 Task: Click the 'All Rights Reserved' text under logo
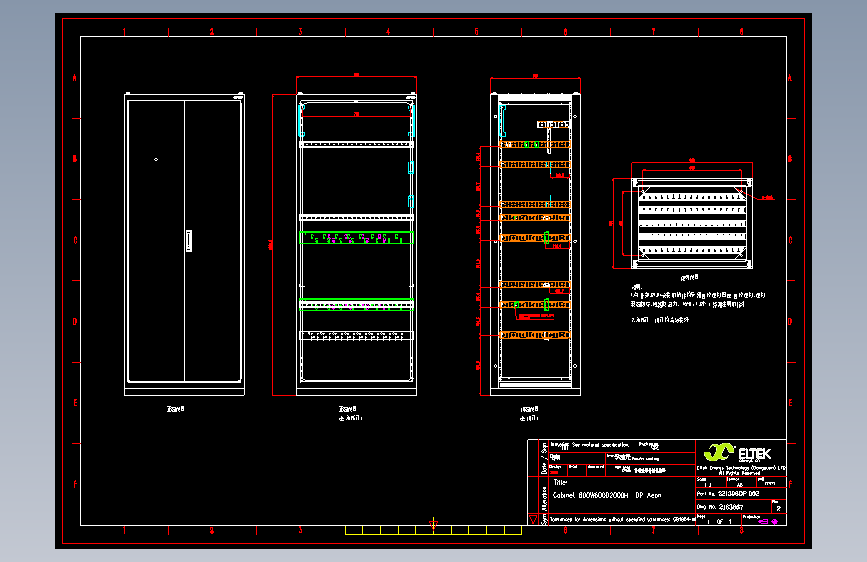coord(739,473)
